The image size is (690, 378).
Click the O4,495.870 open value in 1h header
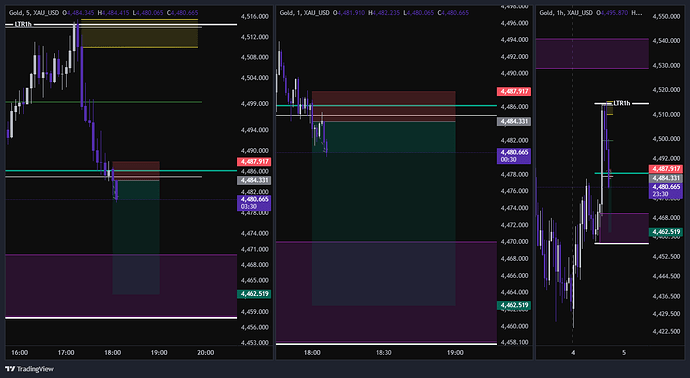click(612, 13)
